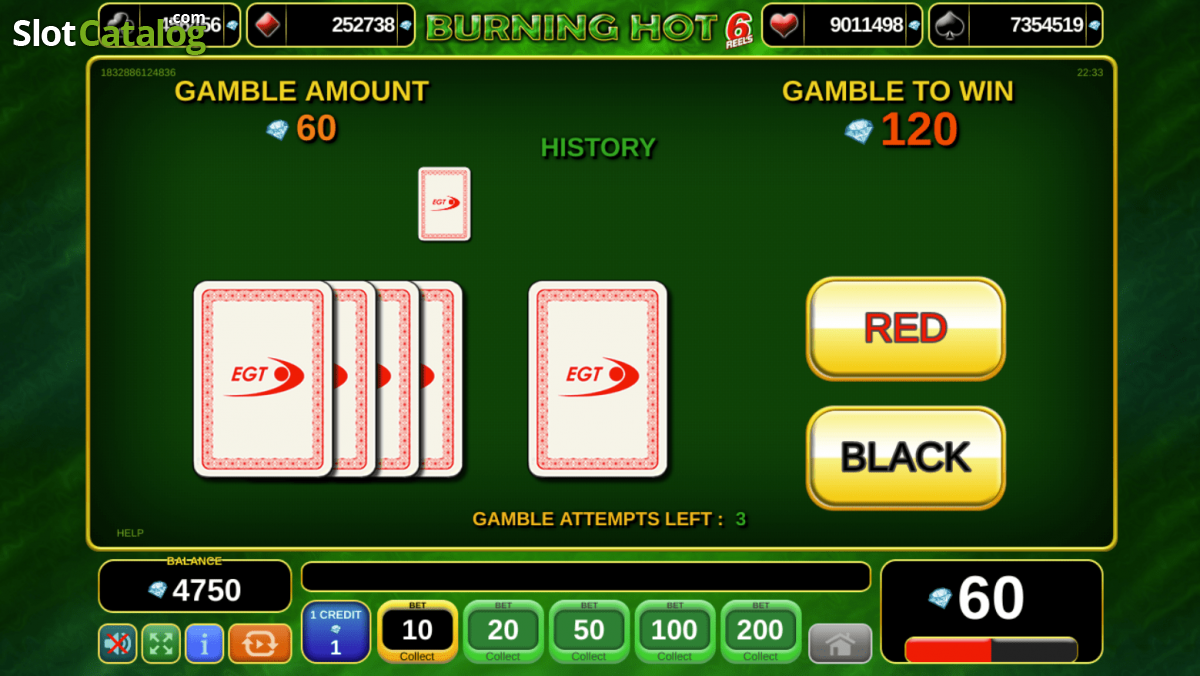Viewport: 1200px width, 676px height.
Task: Click the hearts jackpot counter 9011498
Action: click(844, 25)
